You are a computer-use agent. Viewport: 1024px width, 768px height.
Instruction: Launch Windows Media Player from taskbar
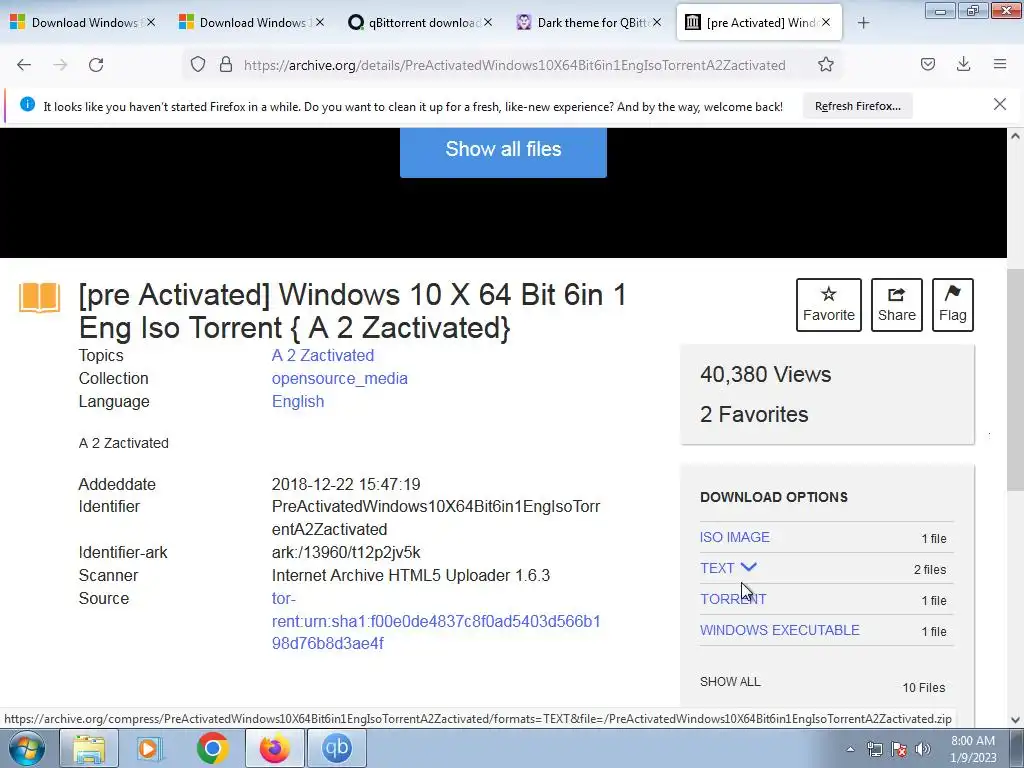pyautogui.click(x=150, y=748)
